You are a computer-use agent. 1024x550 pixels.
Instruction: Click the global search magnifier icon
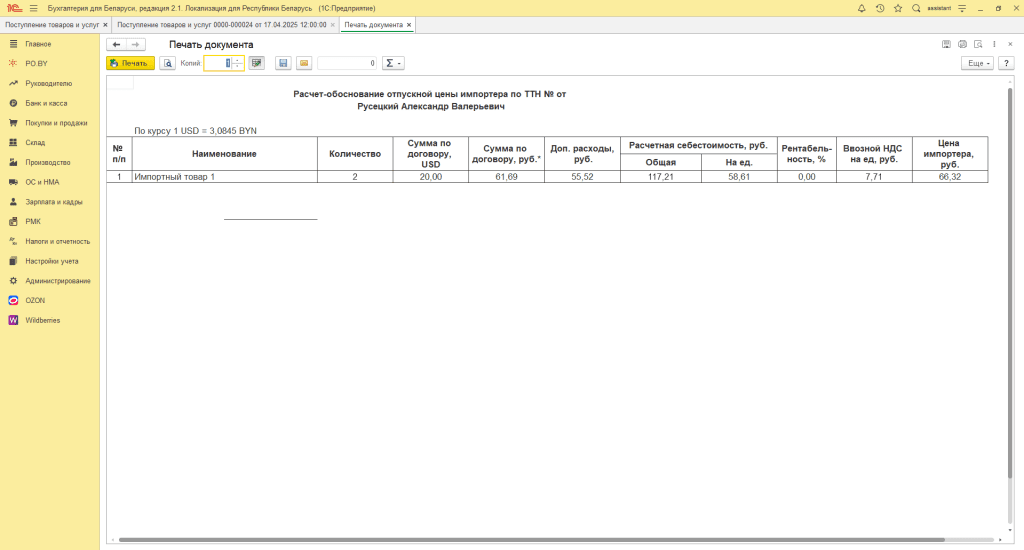pyautogui.click(x=916, y=8)
